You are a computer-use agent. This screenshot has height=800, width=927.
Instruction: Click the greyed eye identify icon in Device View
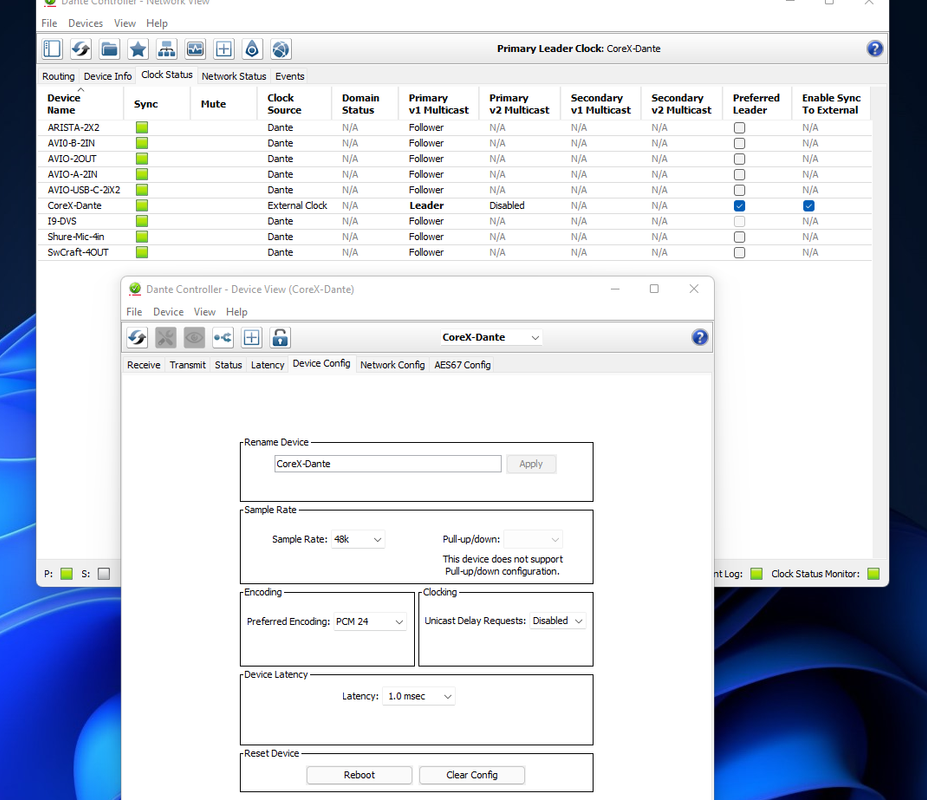[194, 338]
